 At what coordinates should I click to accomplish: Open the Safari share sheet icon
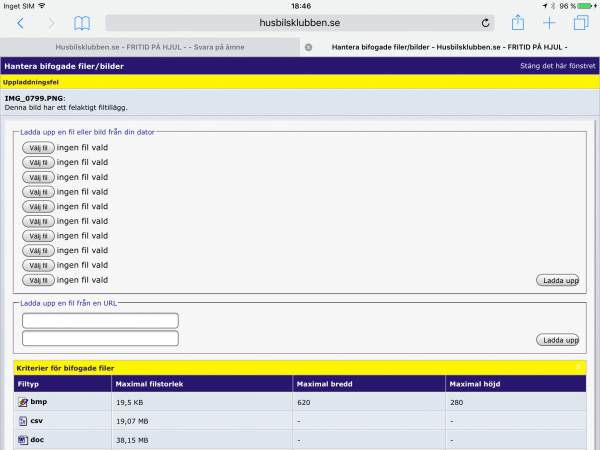(x=518, y=23)
